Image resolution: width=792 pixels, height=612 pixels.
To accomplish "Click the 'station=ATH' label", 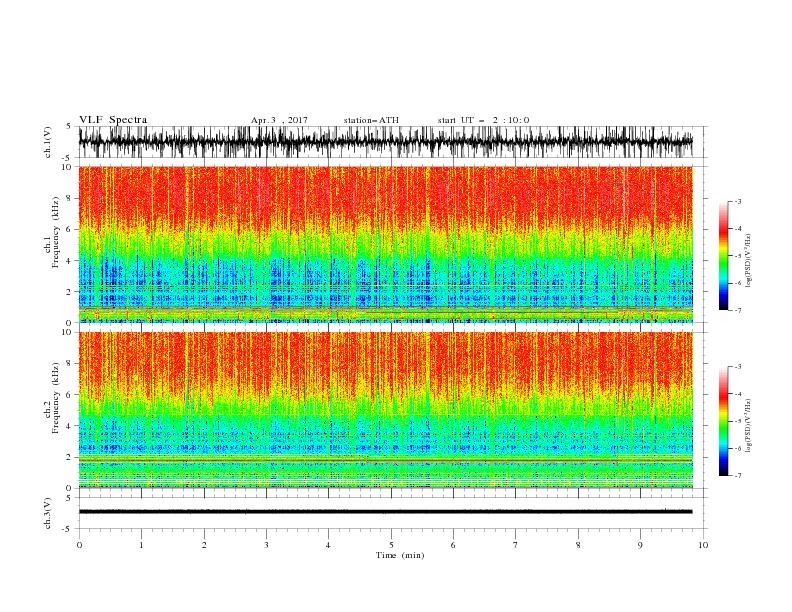I will tap(371, 120).
